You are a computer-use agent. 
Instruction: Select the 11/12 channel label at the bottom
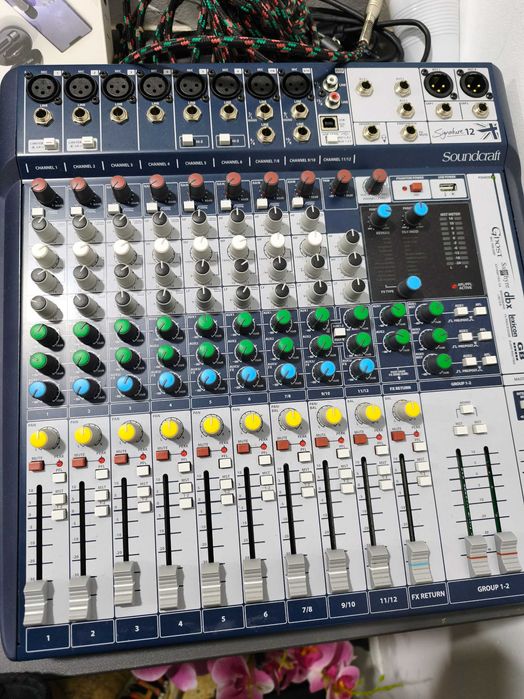pos(388,600)
